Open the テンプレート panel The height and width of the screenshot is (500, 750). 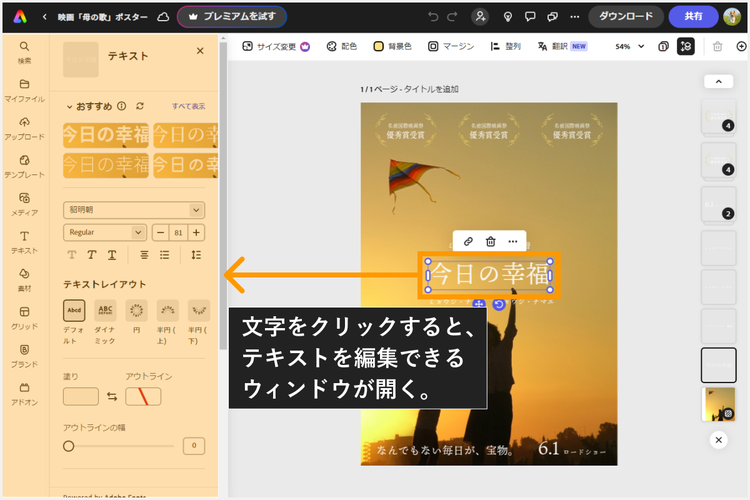(x=24, y=166)
